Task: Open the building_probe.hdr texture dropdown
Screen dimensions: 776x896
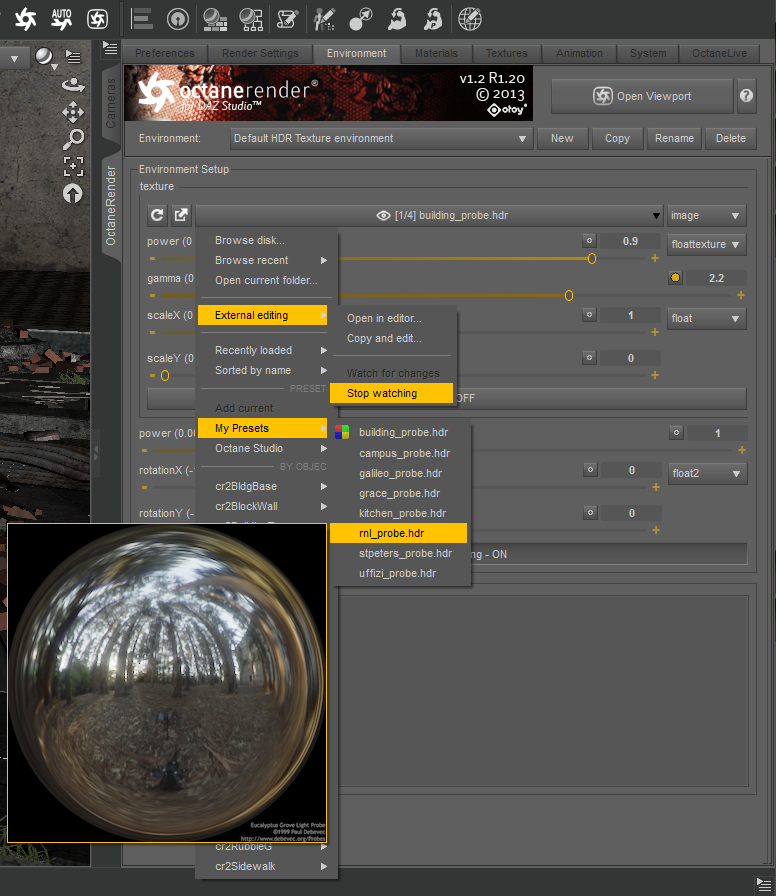Action: pos(429,215)
